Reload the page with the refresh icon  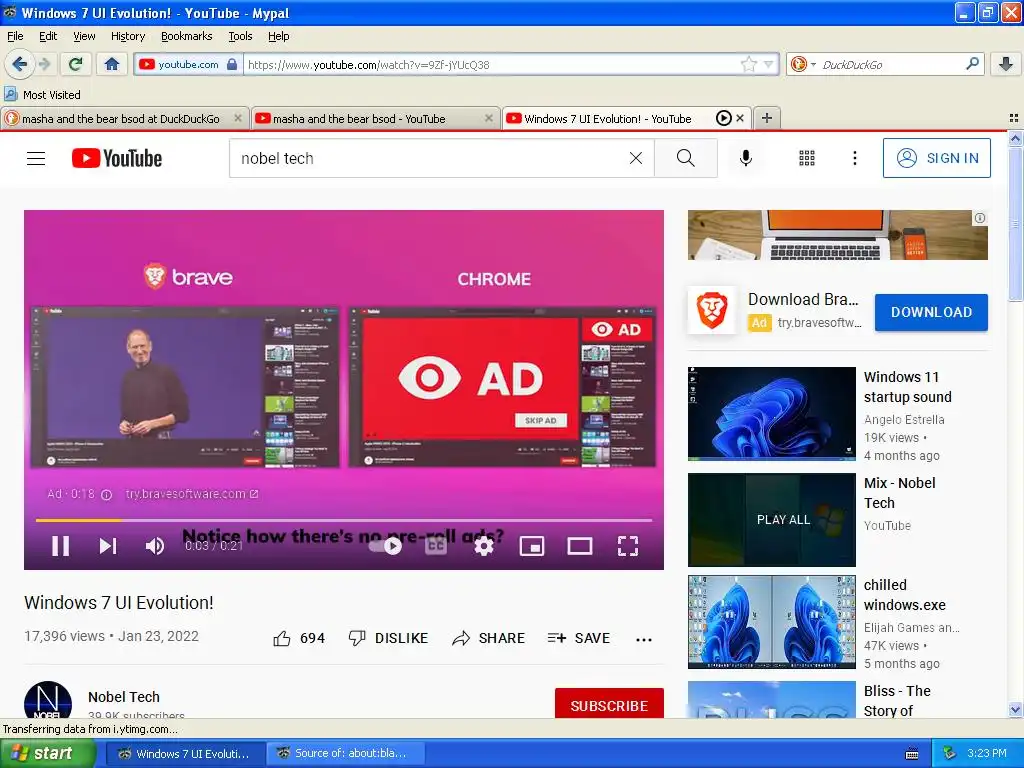click(75, 64)
